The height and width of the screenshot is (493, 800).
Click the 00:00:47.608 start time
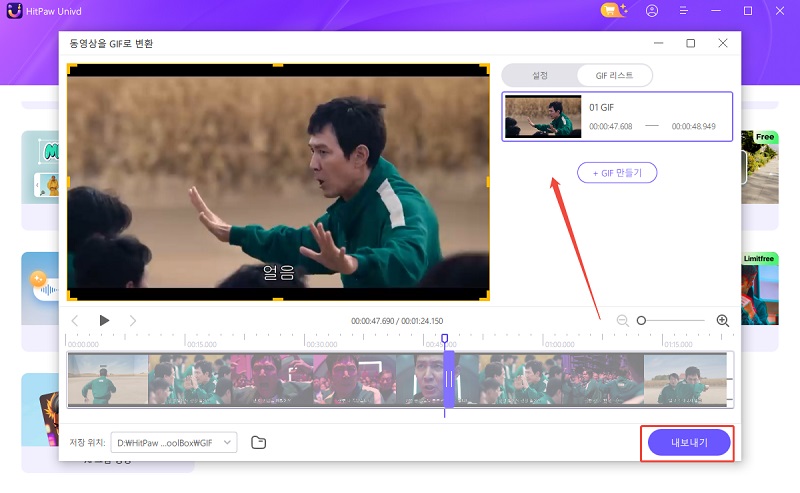tap(611, 127)
